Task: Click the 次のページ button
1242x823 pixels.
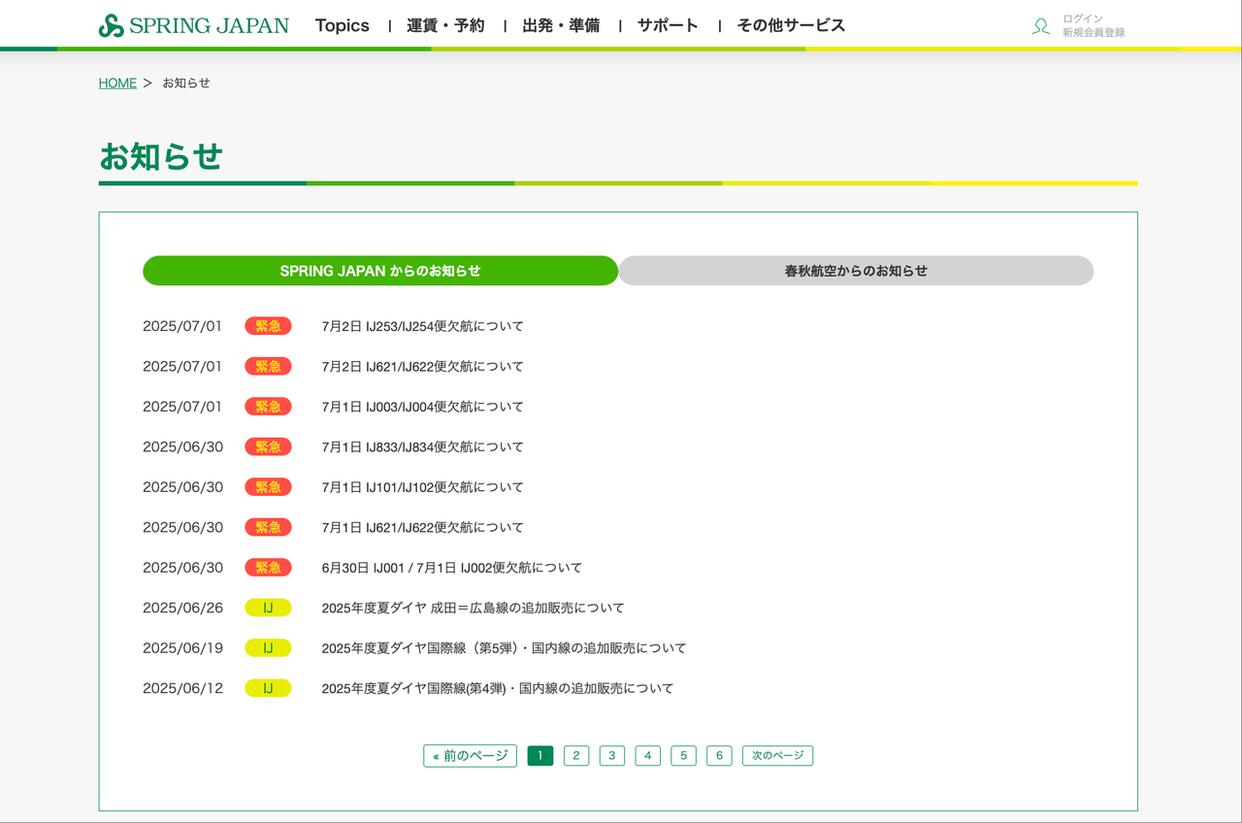Action: [x=777, y=756]
